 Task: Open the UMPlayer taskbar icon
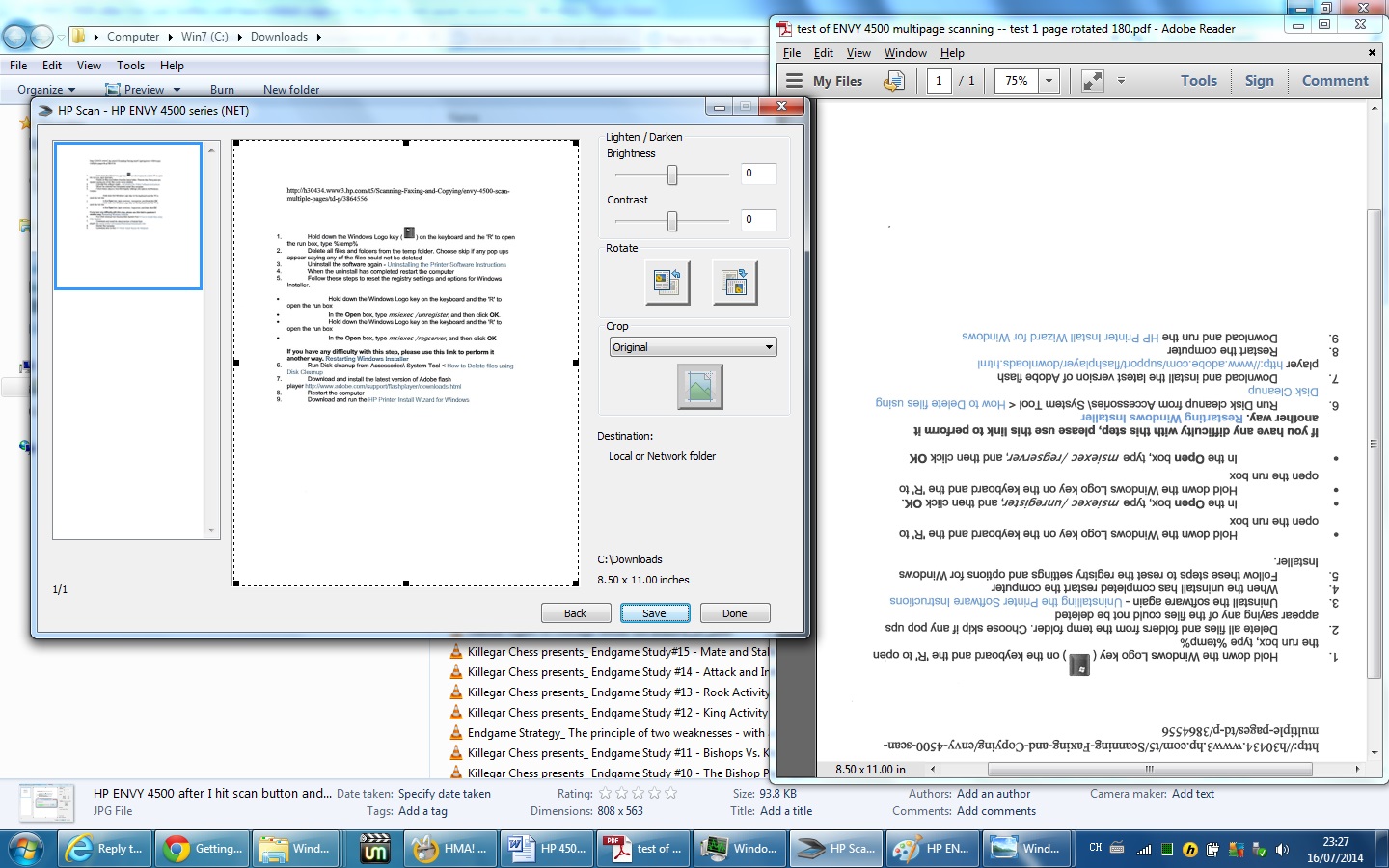374,849
